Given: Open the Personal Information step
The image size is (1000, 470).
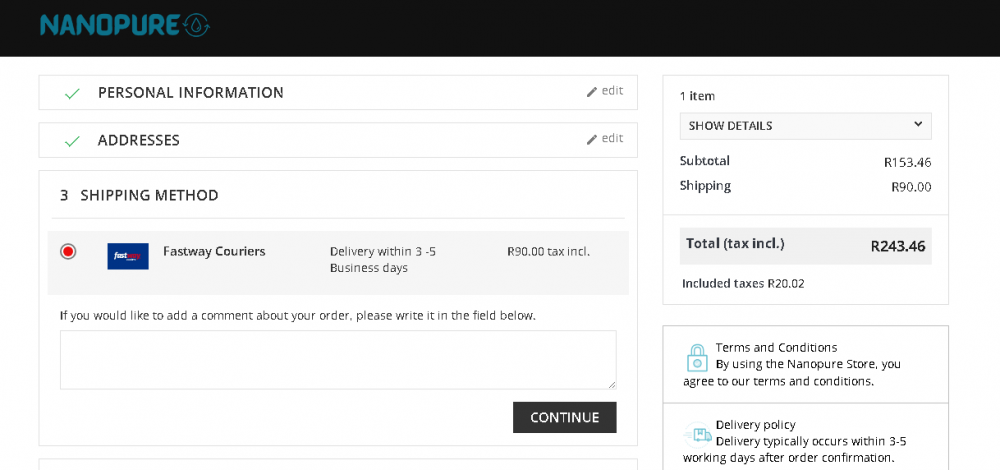Looking at the screenshot, I should [190, 93].
